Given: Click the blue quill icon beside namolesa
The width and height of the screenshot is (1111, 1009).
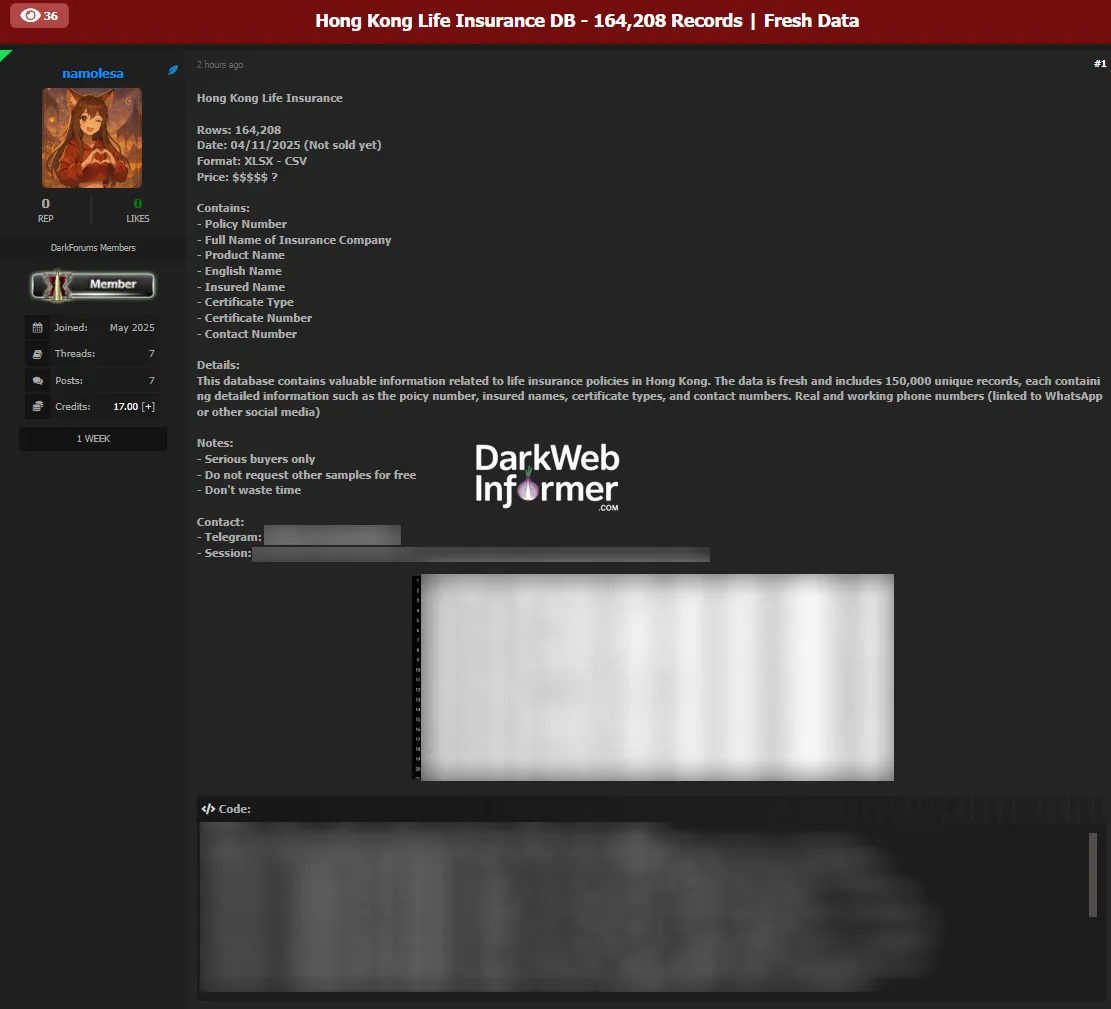Looking at the screenshot, I should [x=172, y=71].
